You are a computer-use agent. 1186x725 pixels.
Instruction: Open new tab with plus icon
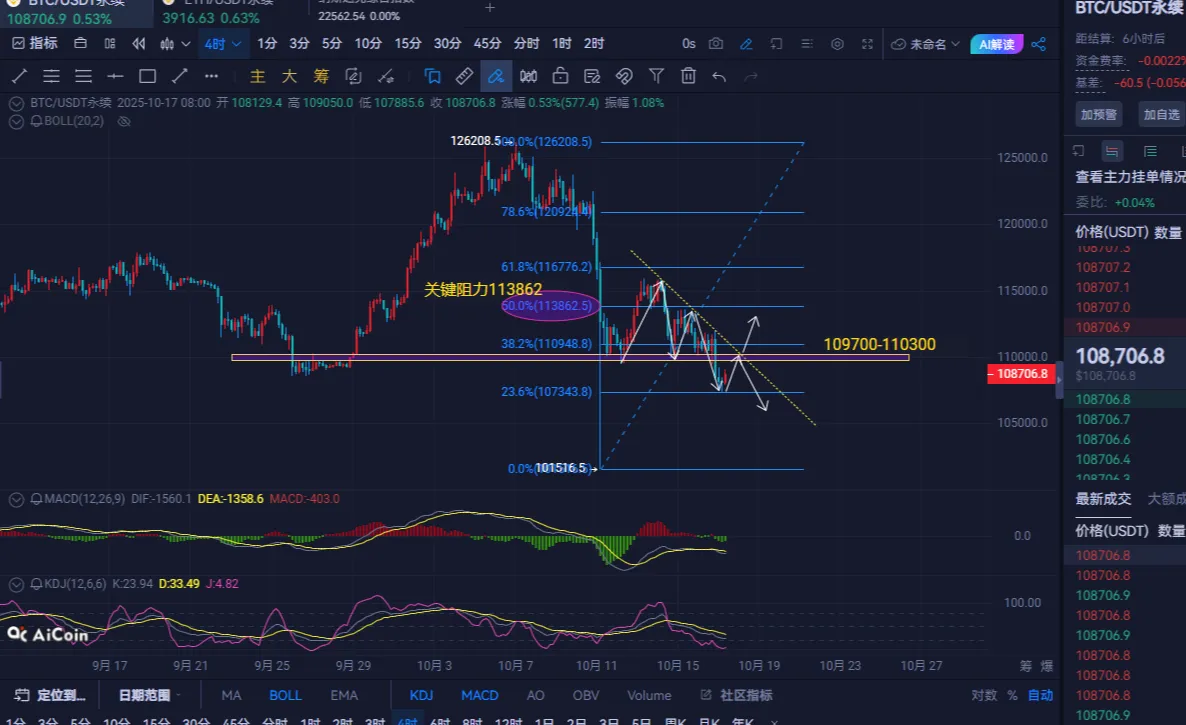pyautogui.click(x=490, y=8)
